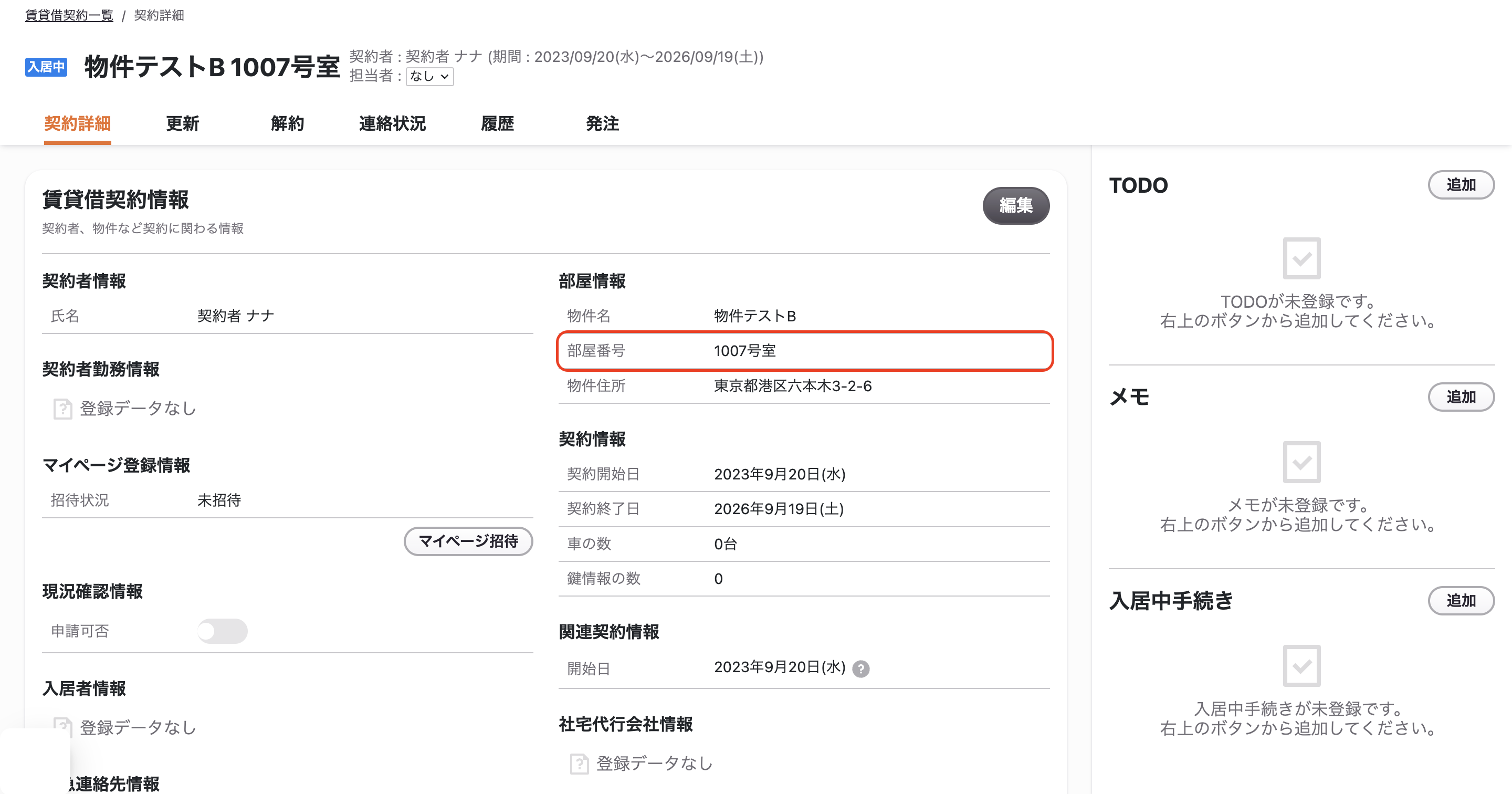
Task: Click the document icon under 契約者勤務情報
Action: (63, 409)
